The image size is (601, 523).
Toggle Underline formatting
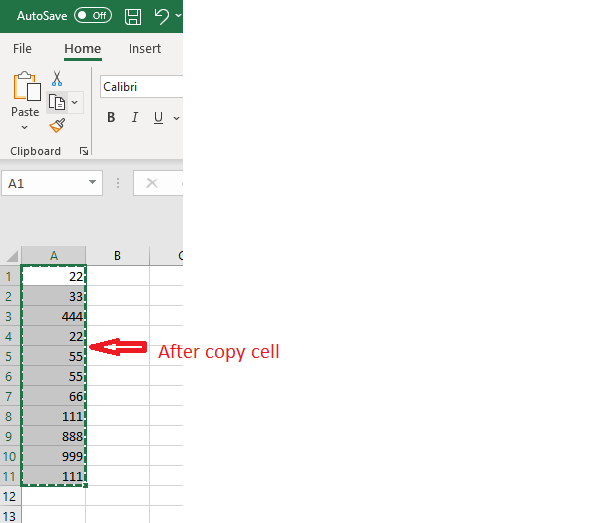(x=158, y=117)
